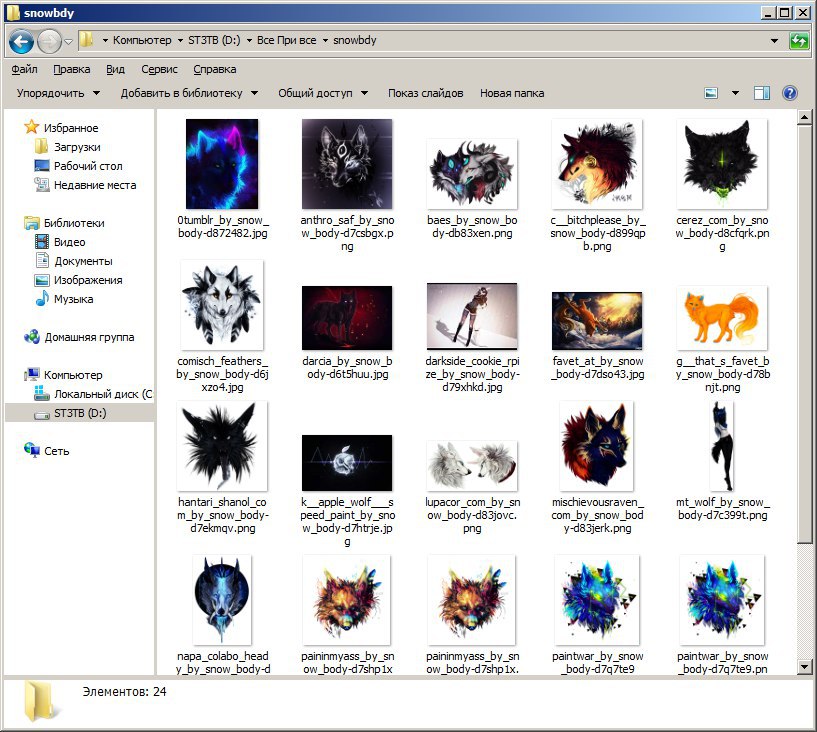Image resolution: width=817 pixels, height=732 pixels.
Task: Open the Файл menu
Action: (24, 69)
